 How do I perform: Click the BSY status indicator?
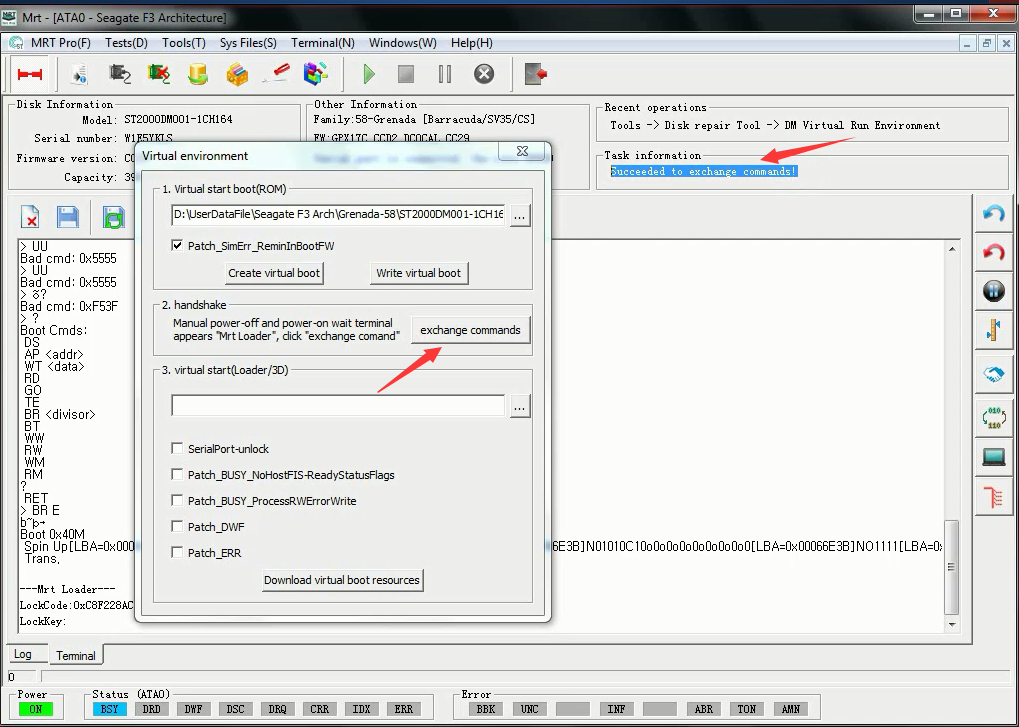110,709
